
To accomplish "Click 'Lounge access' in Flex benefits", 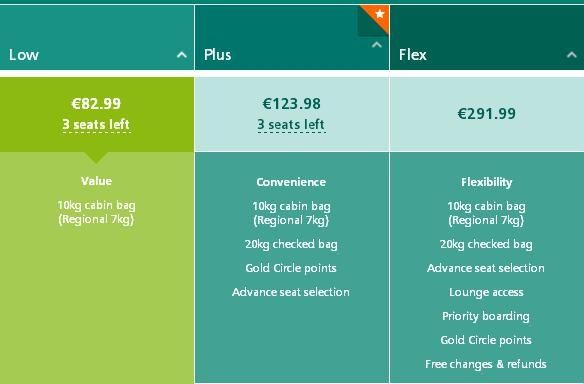I will click(486, 292).
